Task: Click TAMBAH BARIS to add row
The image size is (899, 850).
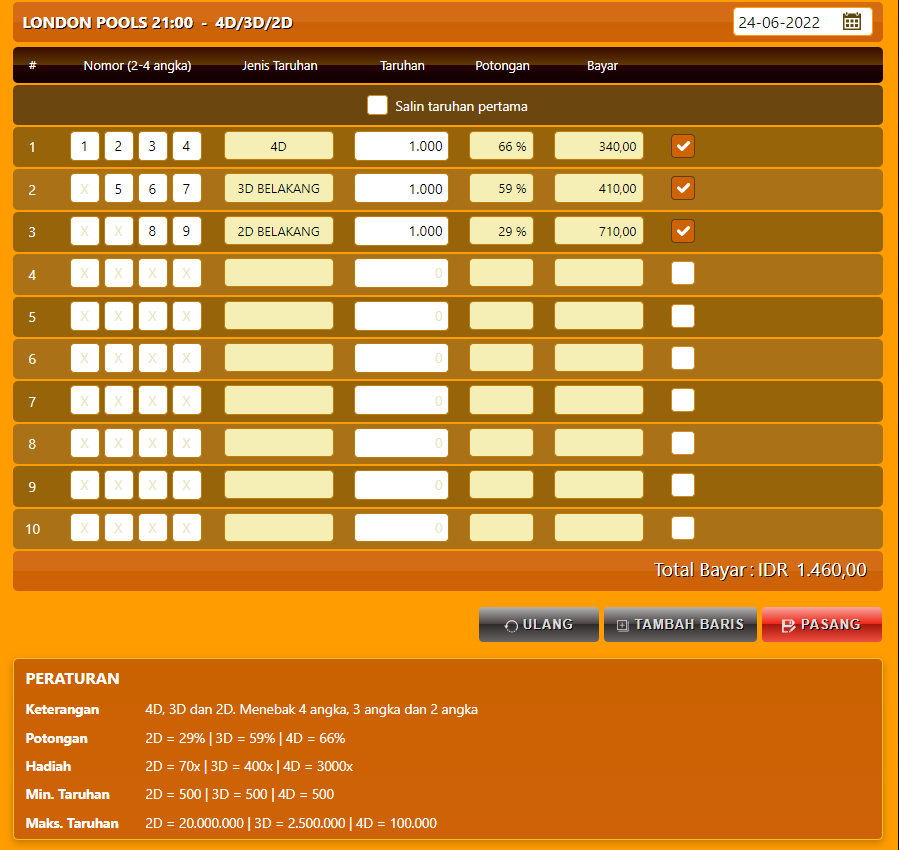Action: pyautogui.click(x=680, y=625)
